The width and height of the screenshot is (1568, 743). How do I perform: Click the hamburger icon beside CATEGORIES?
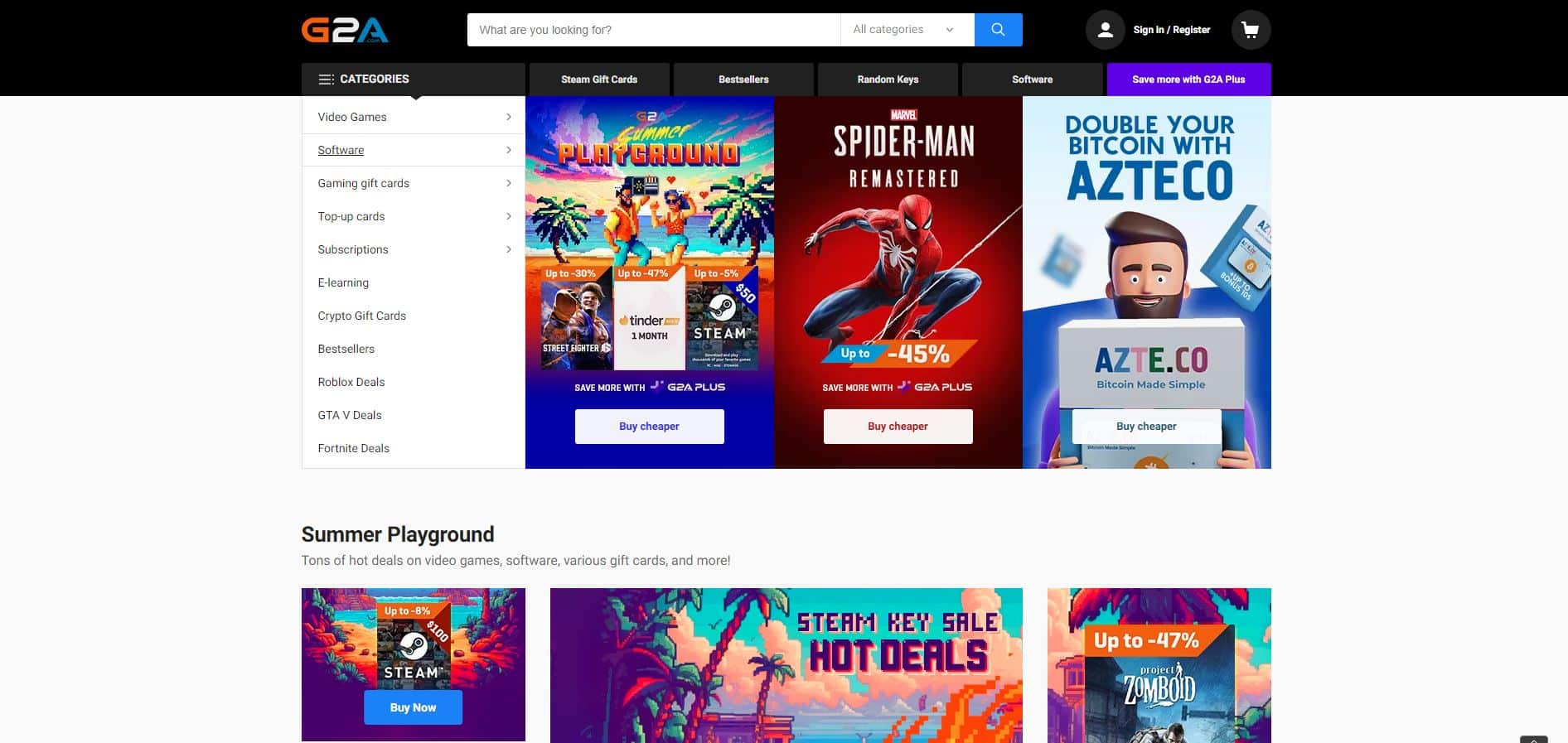tap(326, 80)
